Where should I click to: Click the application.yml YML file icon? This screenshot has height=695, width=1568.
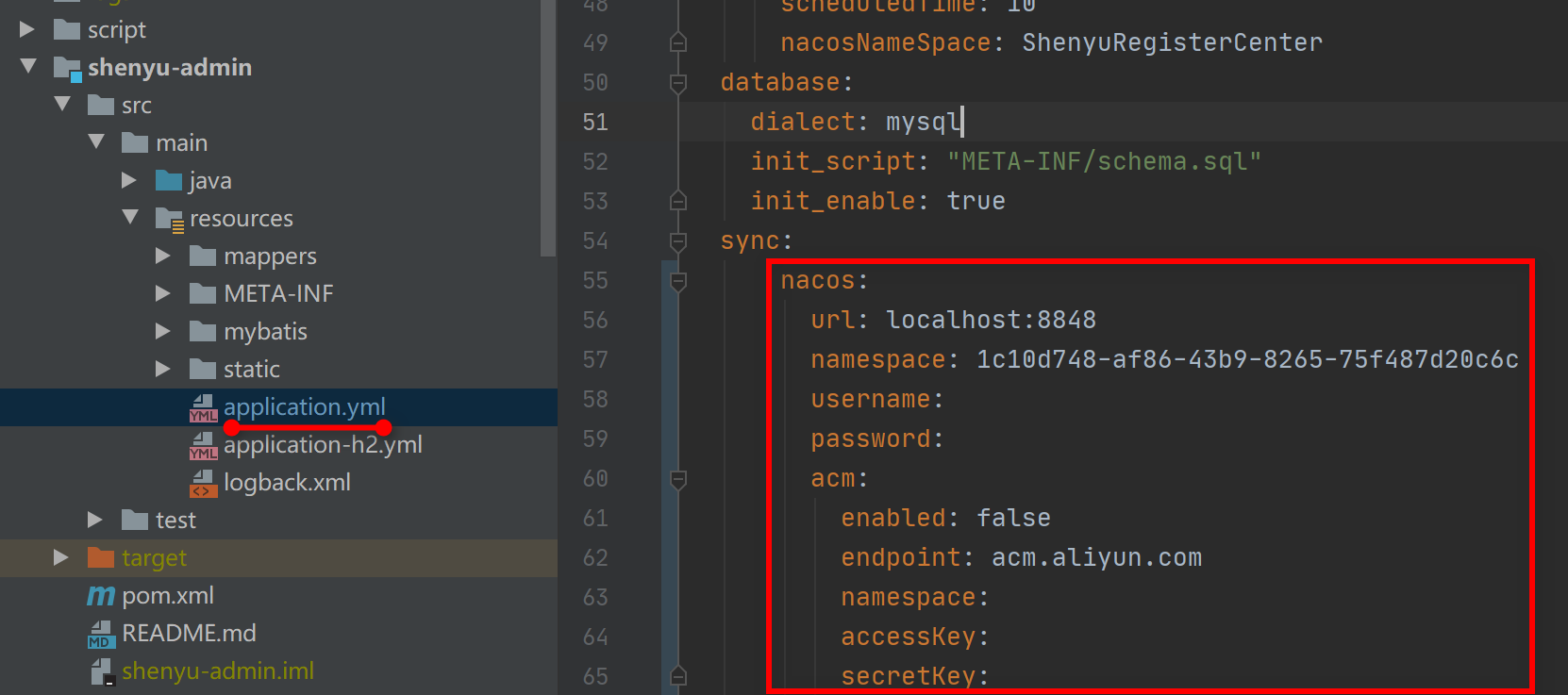click(x=203, y=407)
